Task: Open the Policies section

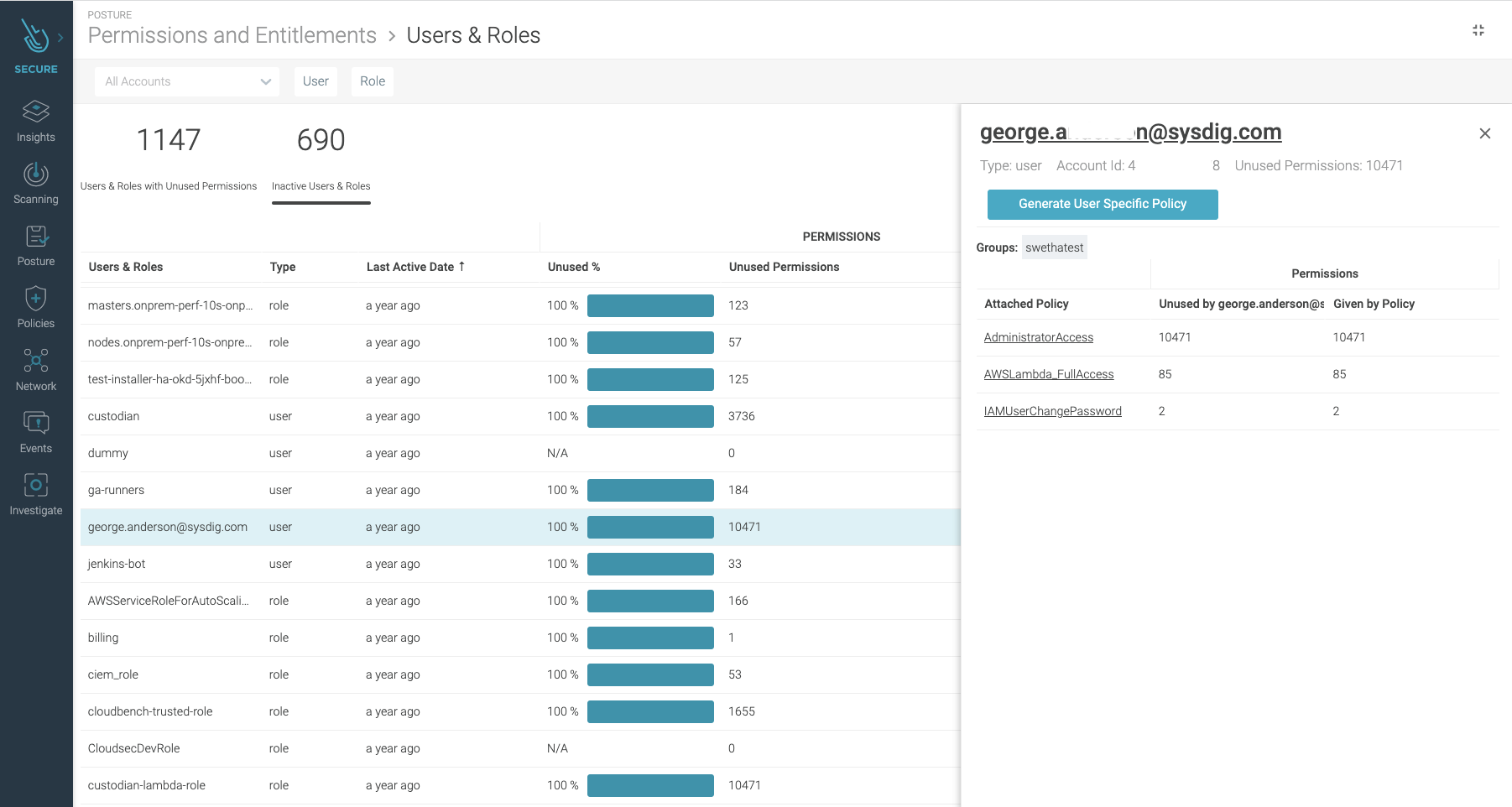Action: coord(36,308)
